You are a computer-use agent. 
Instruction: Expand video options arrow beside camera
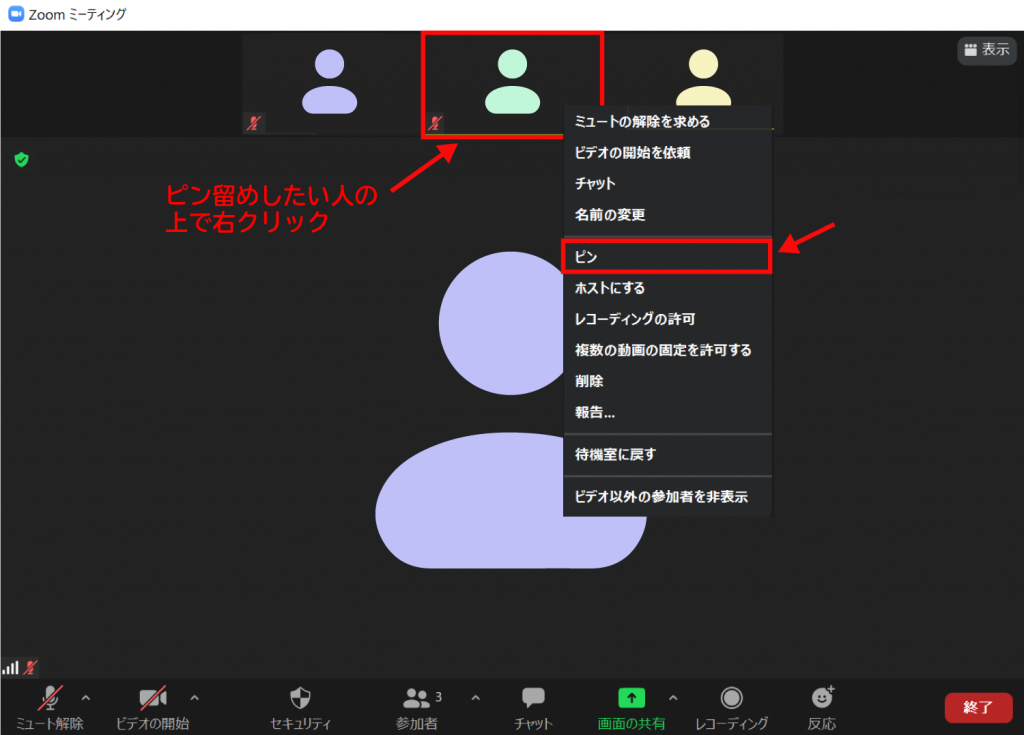coord(194,697)
